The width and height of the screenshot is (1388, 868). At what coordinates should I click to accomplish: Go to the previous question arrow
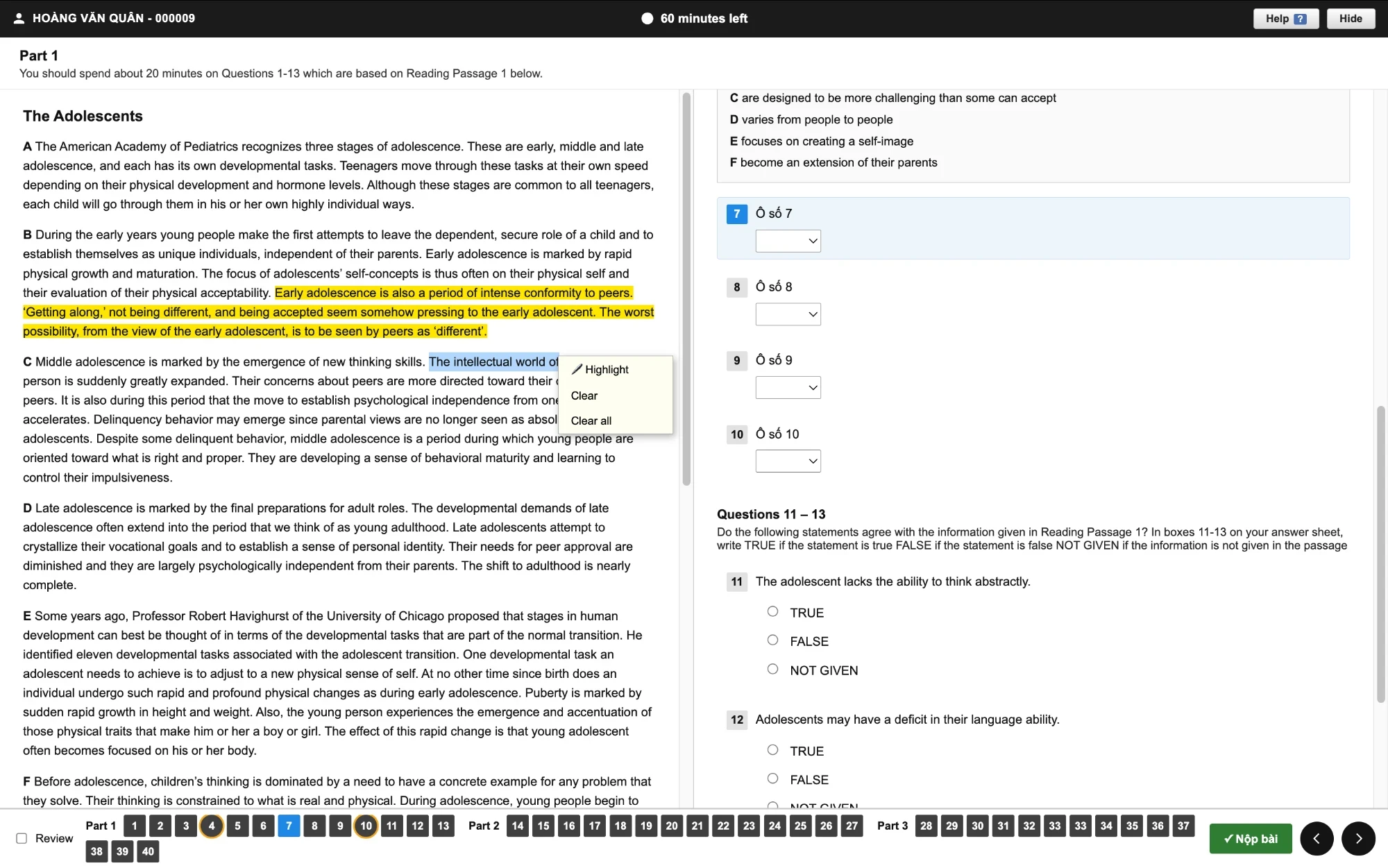pos(1317,838)
